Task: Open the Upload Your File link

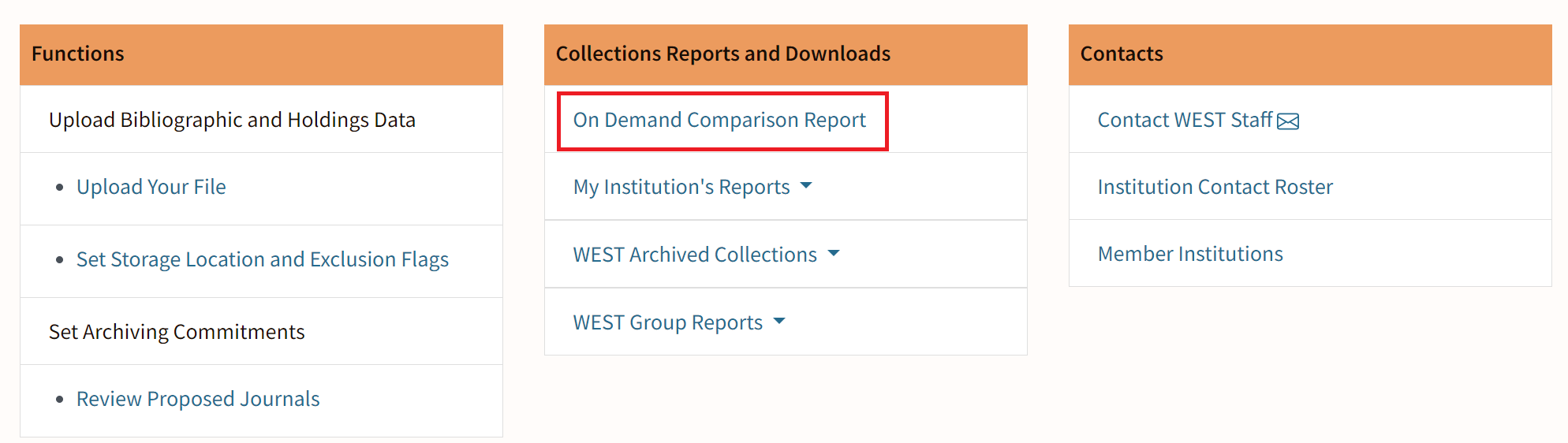Action: [151, 187]
